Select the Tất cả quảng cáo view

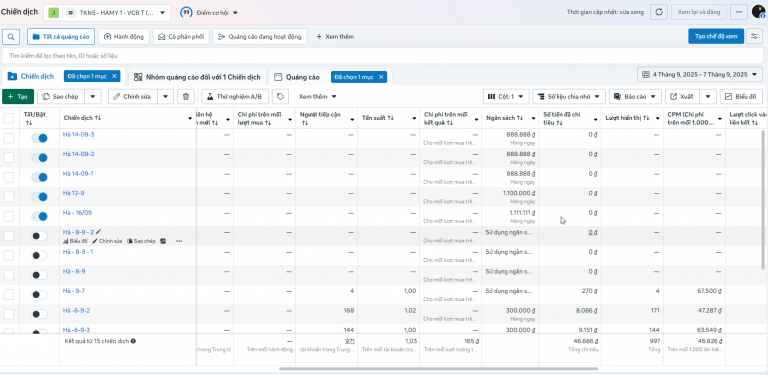click(x=61, y=37)
